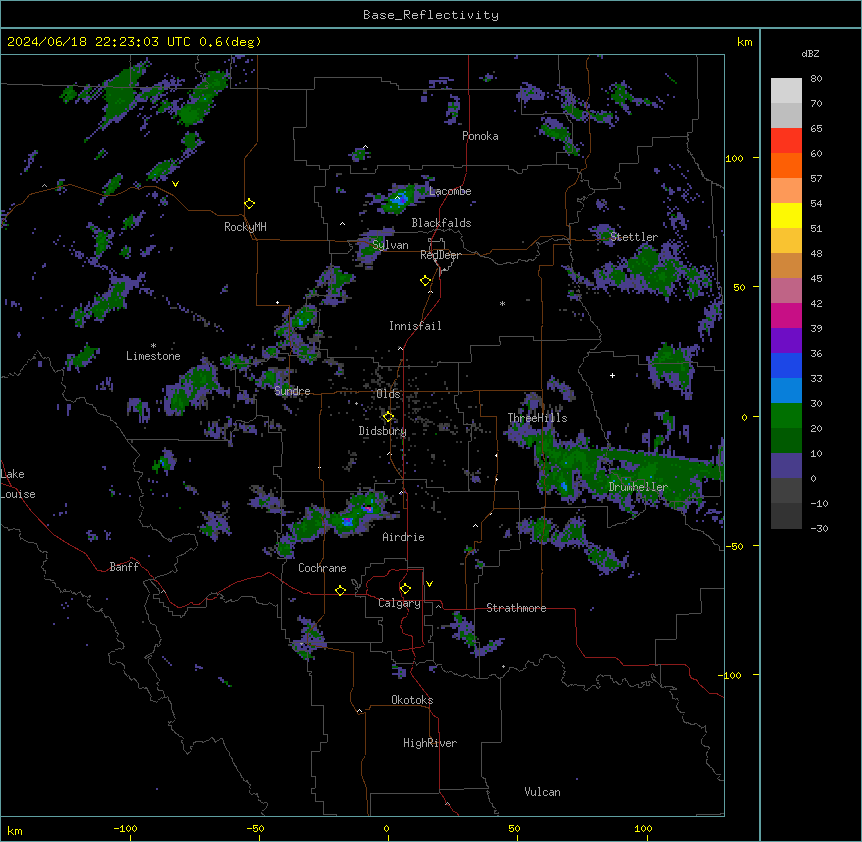
Task: Select the Limestone label
Action: coord(153,356)
